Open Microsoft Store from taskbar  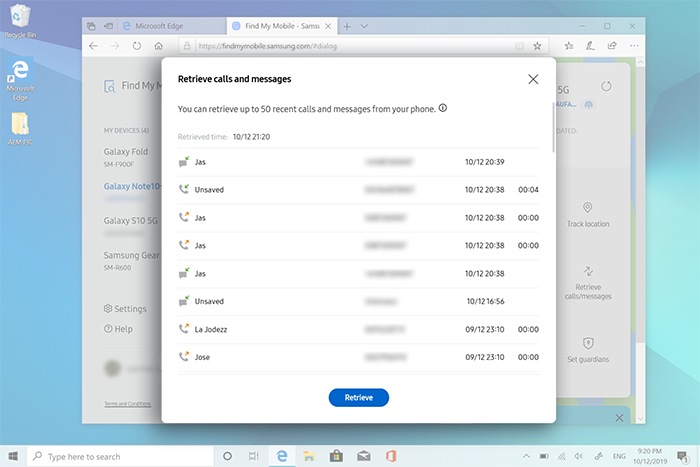point(336,456)
